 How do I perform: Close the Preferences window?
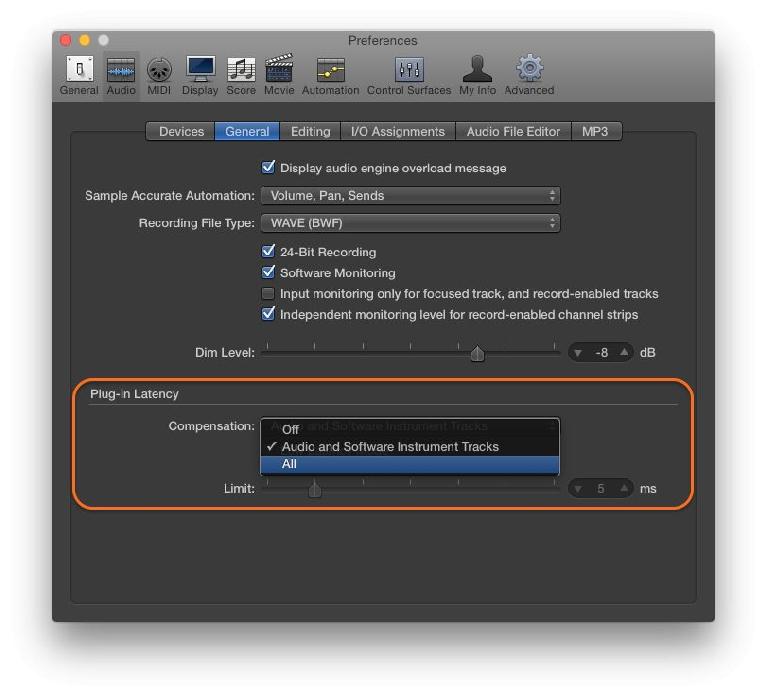click(x=66, y=40)
